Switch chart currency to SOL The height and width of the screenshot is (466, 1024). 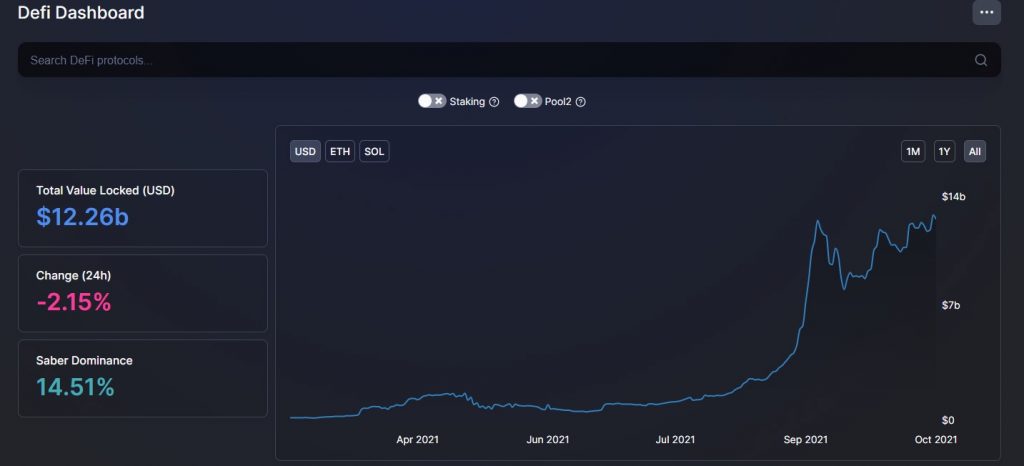[374, 152]
